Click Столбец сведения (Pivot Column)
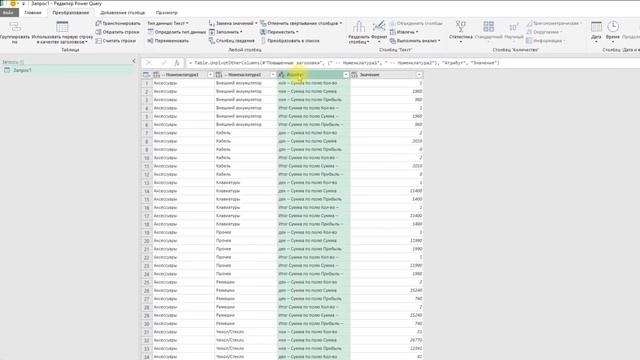 tap(231, 41)
